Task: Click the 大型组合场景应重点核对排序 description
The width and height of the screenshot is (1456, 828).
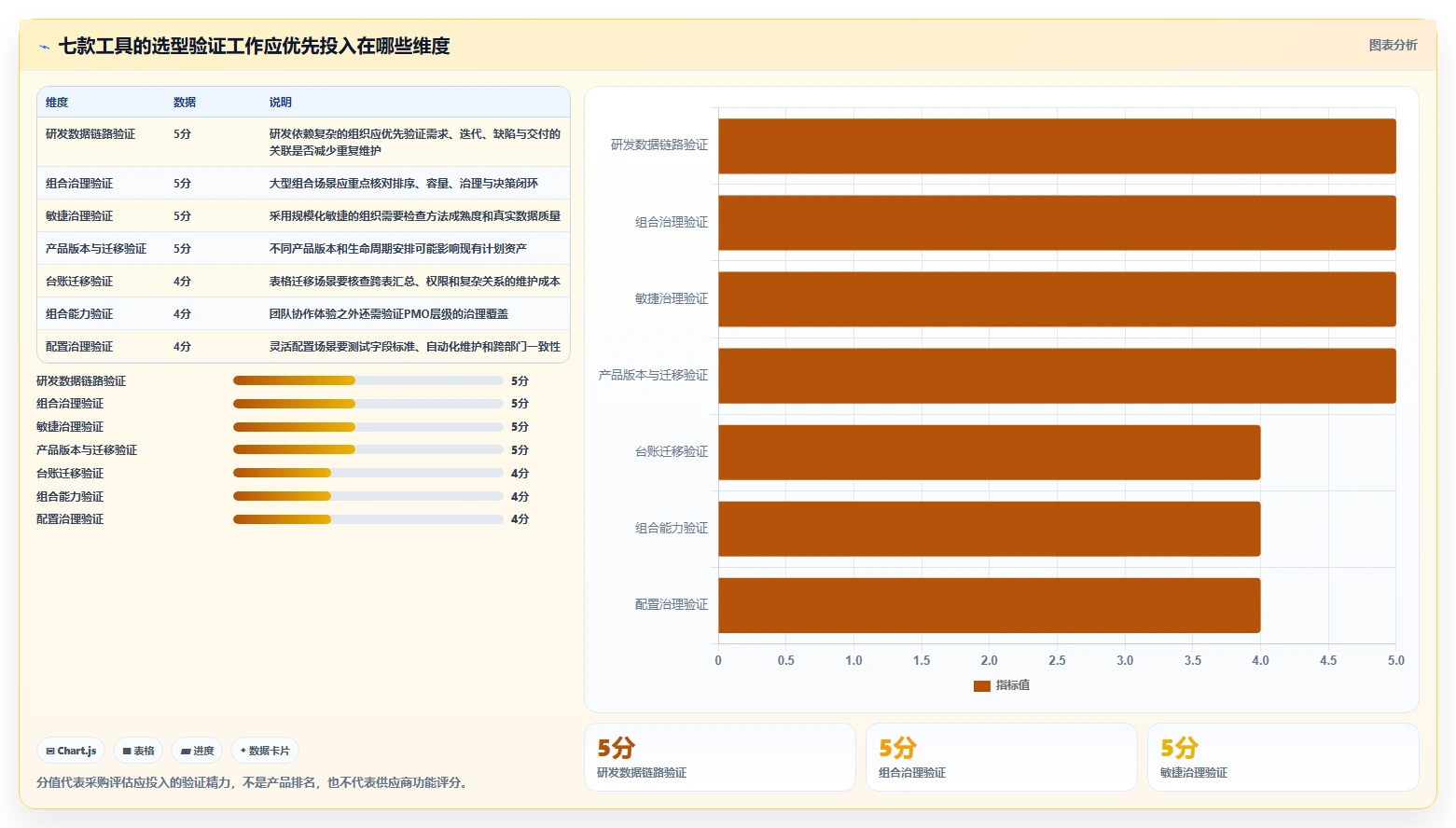Action: coord(404,184)
